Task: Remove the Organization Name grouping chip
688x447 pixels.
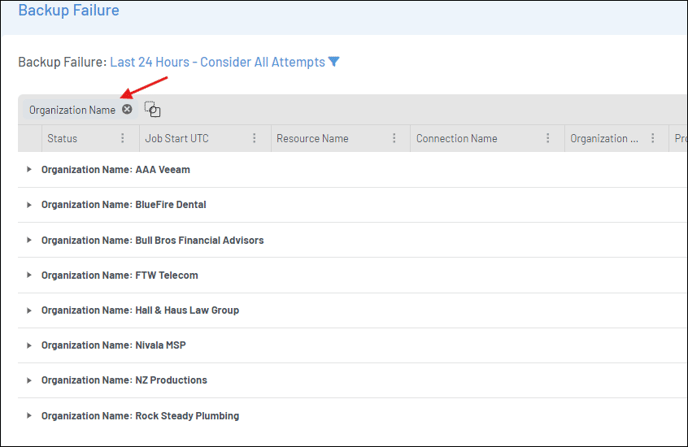Action: click(x=127, y=109)
